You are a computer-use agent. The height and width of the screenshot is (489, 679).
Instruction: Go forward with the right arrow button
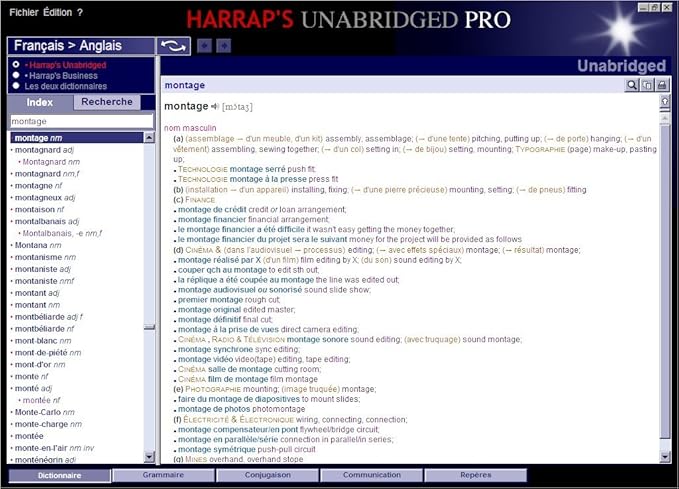223,45
